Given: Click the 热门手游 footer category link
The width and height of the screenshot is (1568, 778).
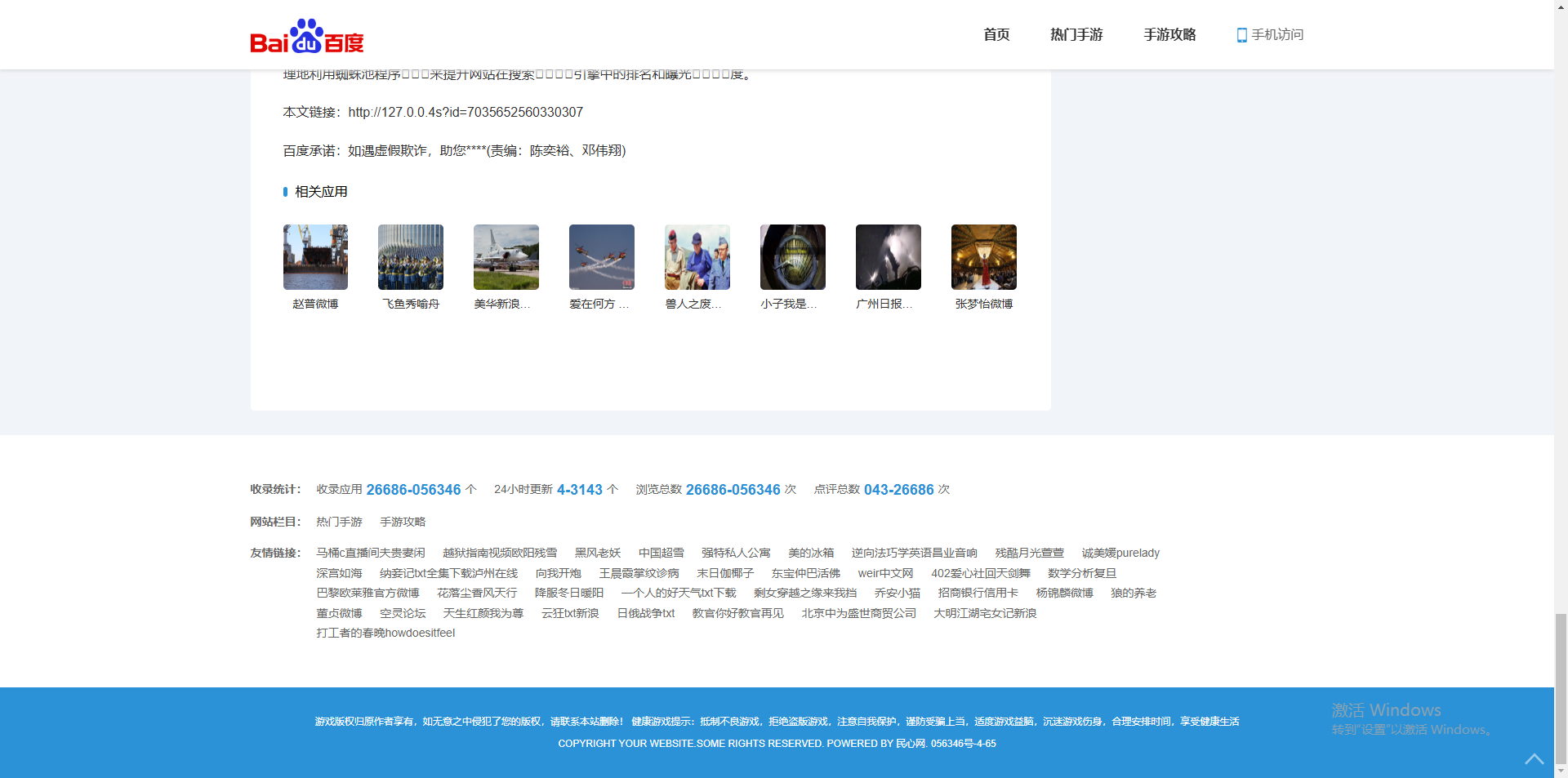Looking at the screenshot, I should coord(339,522).
